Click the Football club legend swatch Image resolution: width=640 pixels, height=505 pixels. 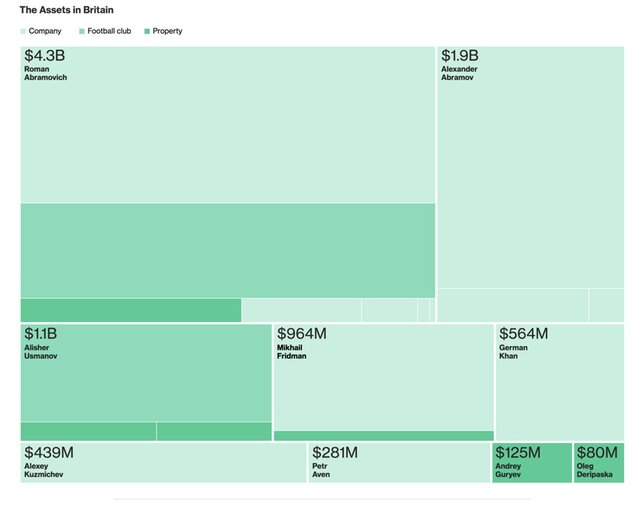coord(82,31)
